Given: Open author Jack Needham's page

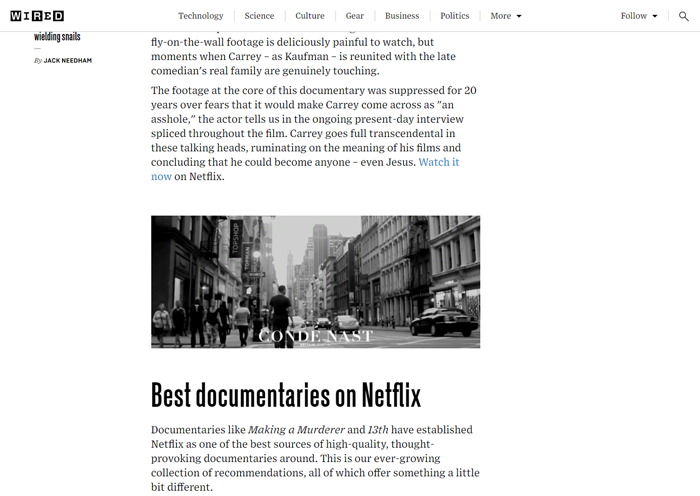Looking at the screenshot, I should click(67, 61).
